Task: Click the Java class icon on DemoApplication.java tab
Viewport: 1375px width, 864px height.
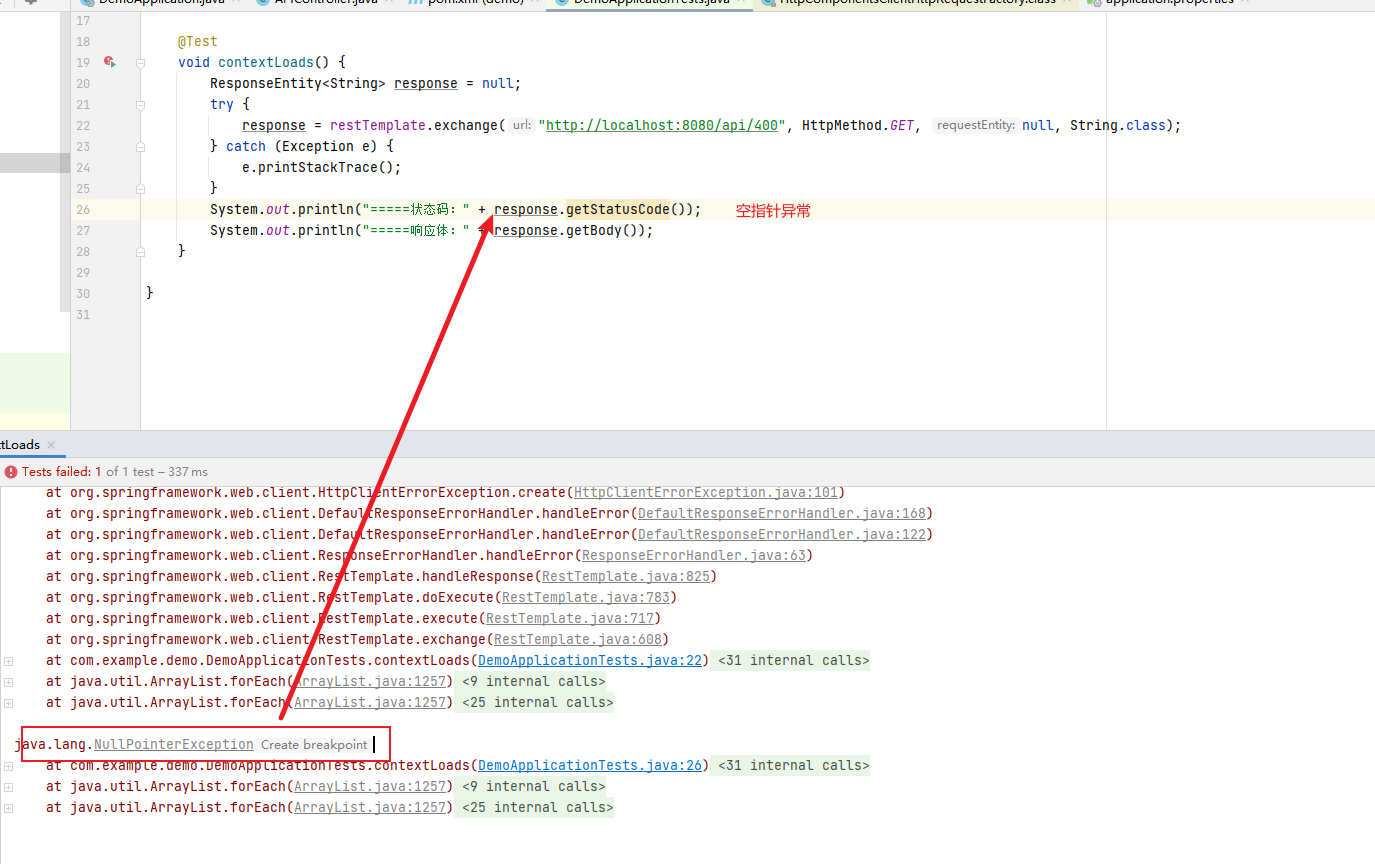Action: pyautogui.click(x=85, y=4)
